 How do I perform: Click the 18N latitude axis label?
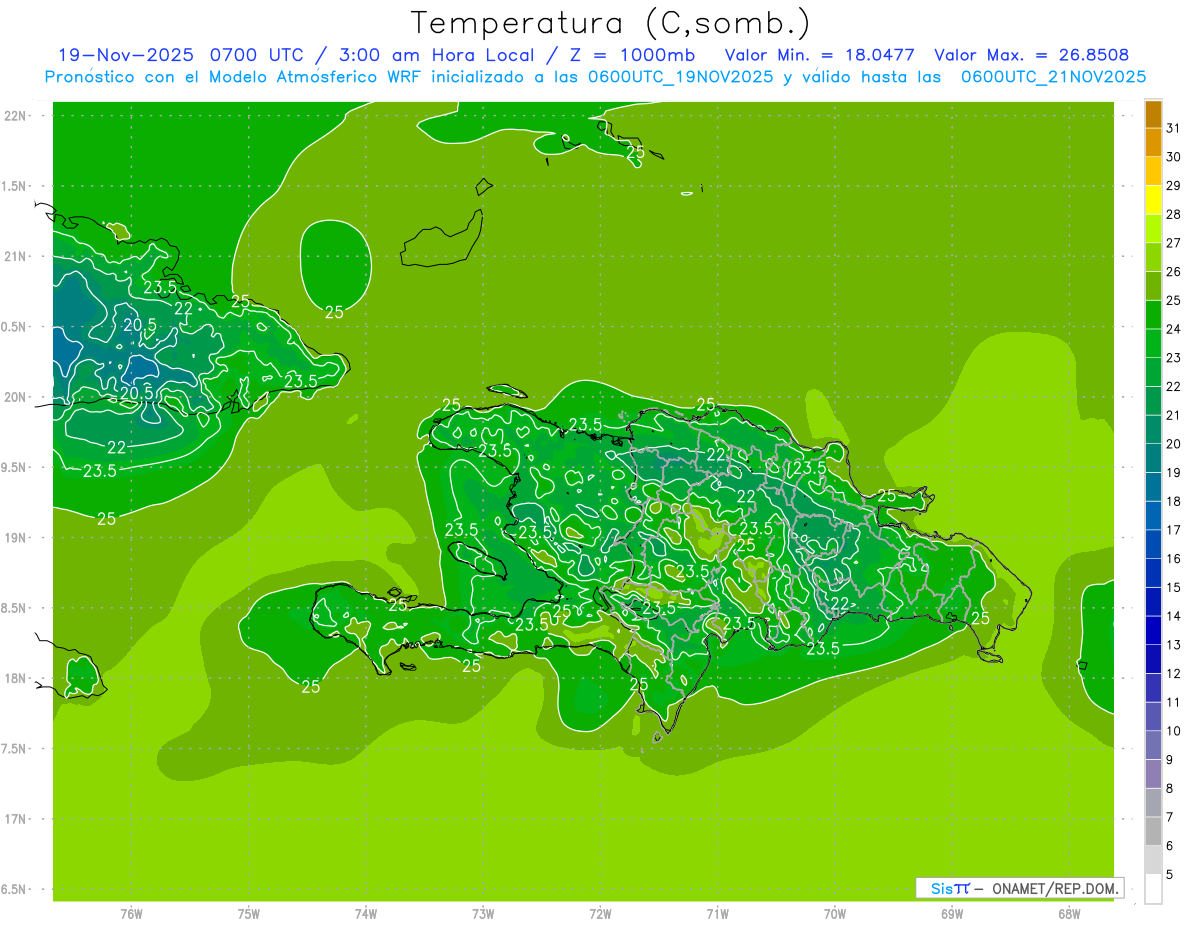coord(16,678)
